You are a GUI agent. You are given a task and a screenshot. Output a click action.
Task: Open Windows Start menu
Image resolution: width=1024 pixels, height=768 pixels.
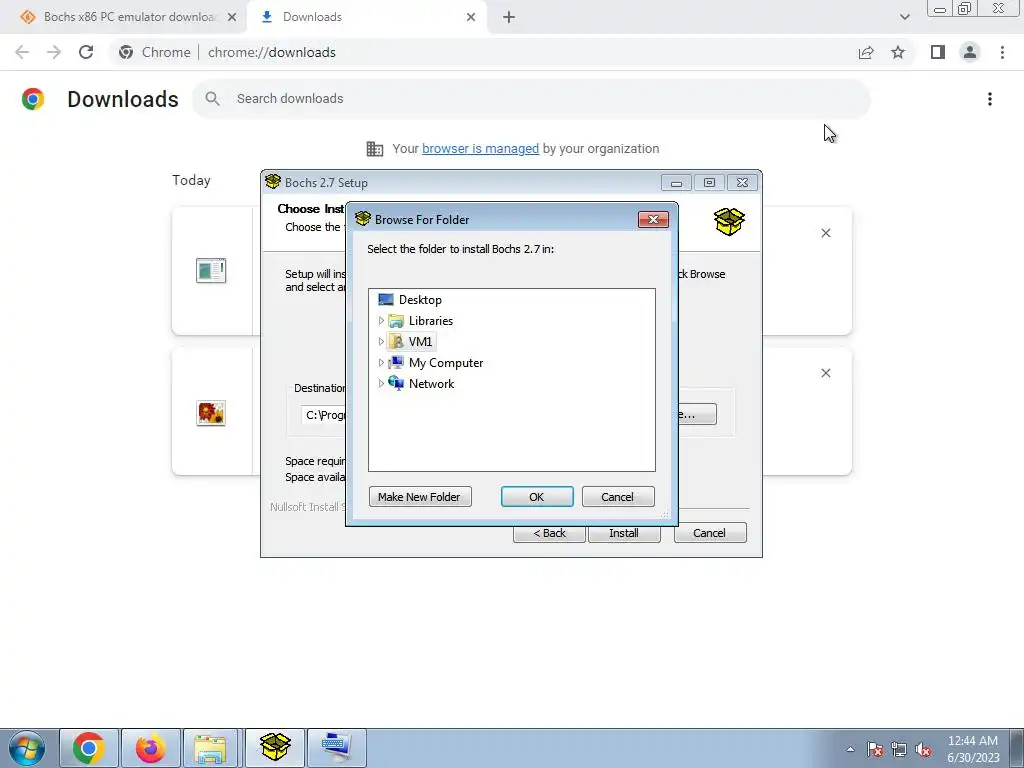pyautogui.click(x=27, y=748)
